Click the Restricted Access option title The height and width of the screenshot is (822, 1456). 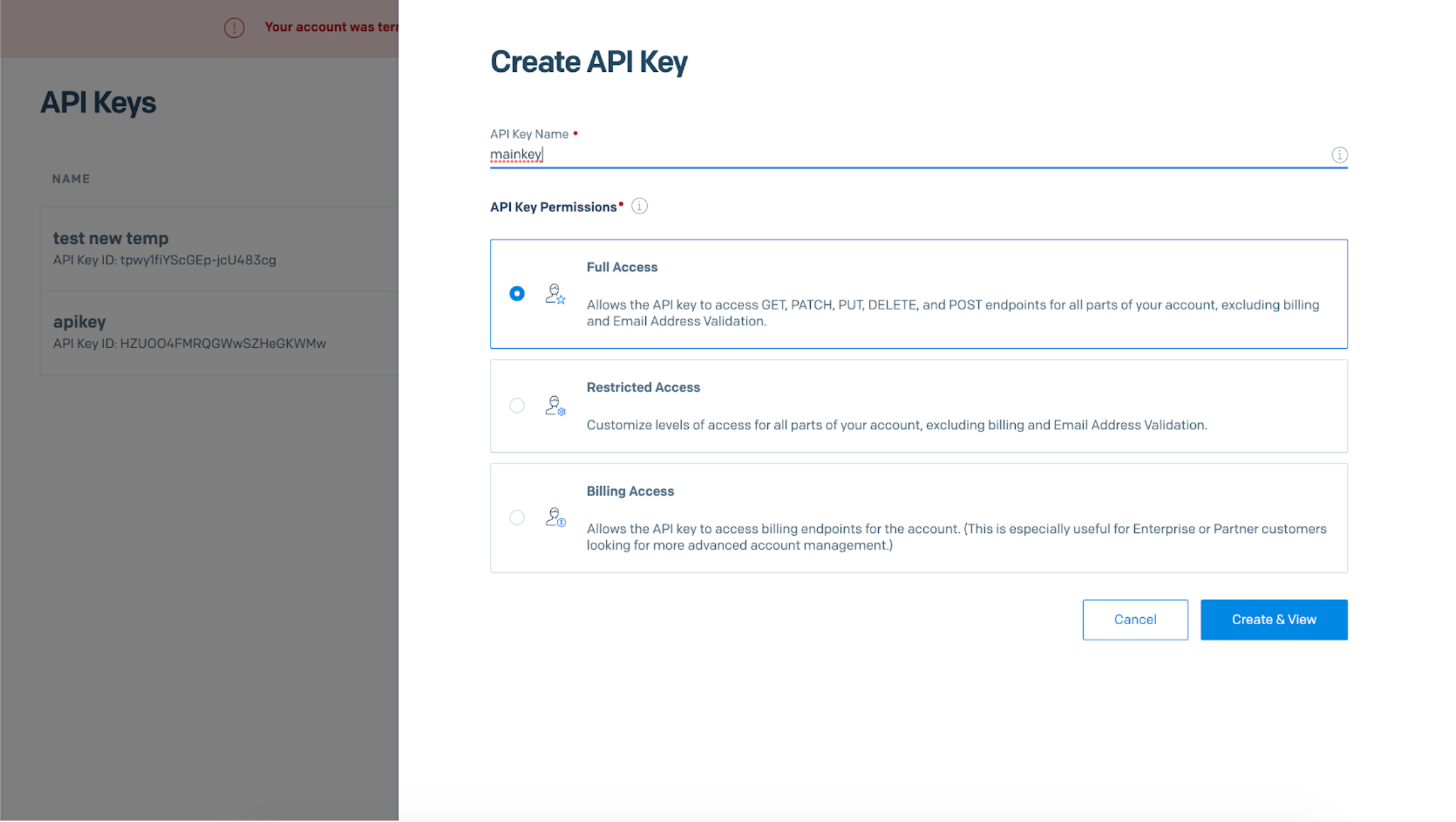click(643, 387)
